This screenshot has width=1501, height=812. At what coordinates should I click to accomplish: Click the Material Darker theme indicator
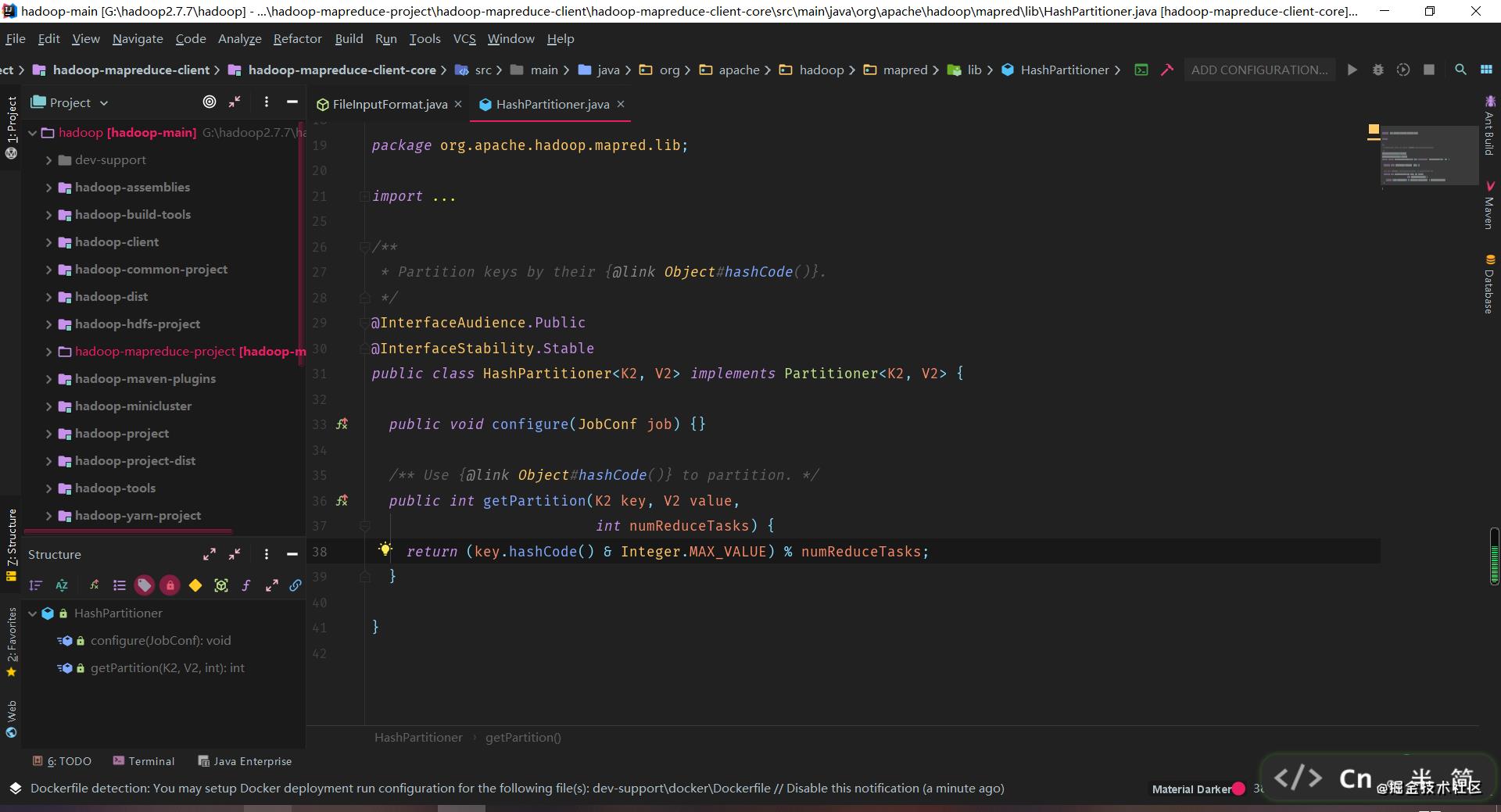coord(1198,789)
